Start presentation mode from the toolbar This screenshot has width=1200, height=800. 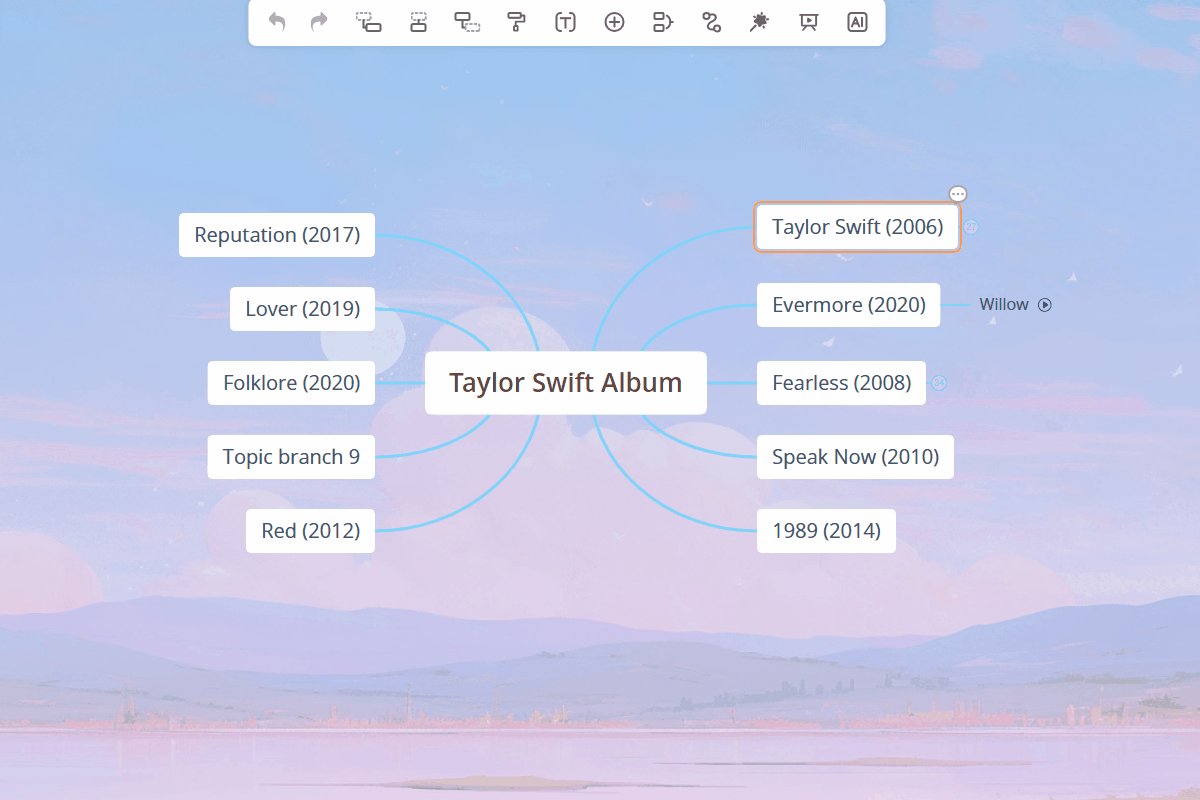click(x=809, y=22)
